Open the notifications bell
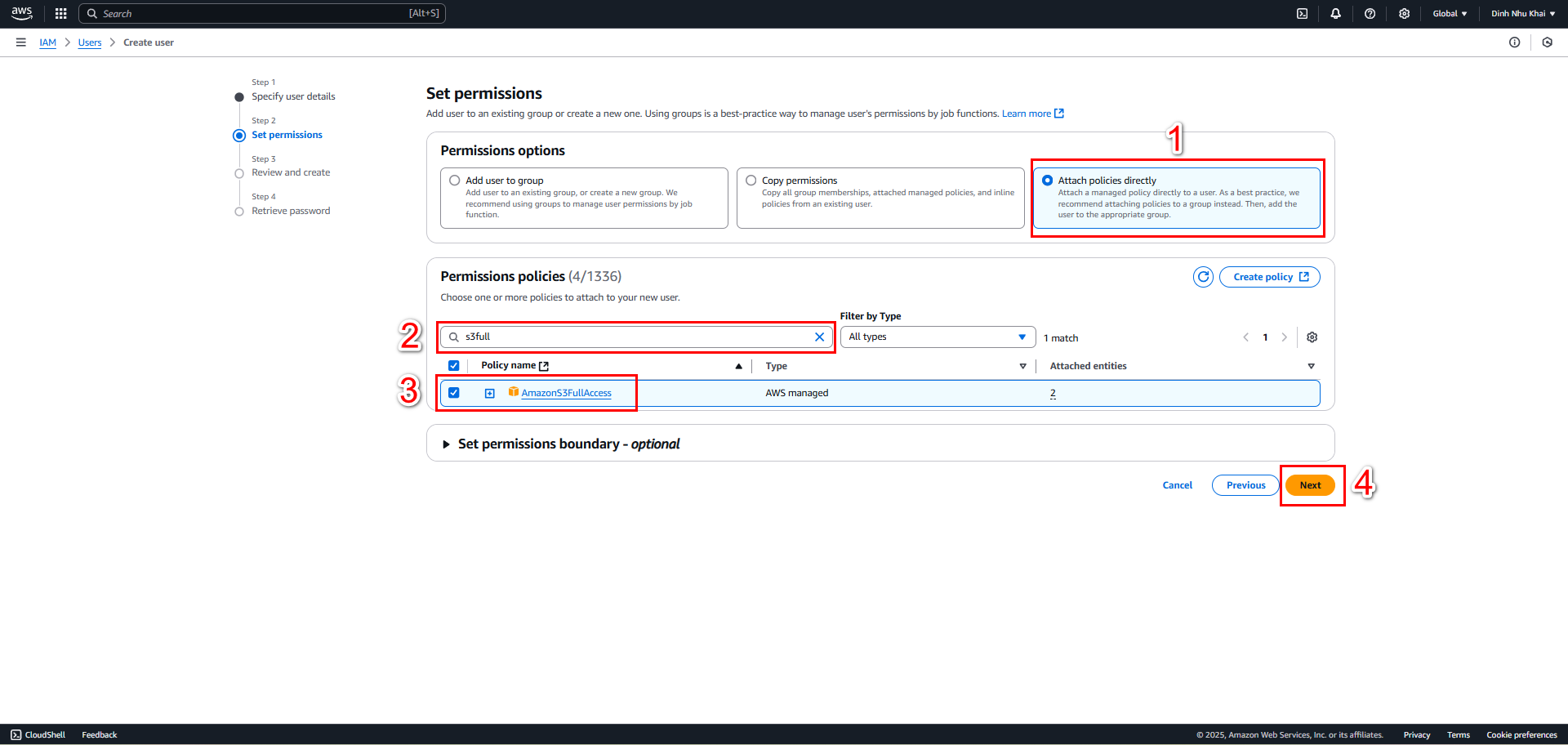1568x745 pixels. point(1336,14)
